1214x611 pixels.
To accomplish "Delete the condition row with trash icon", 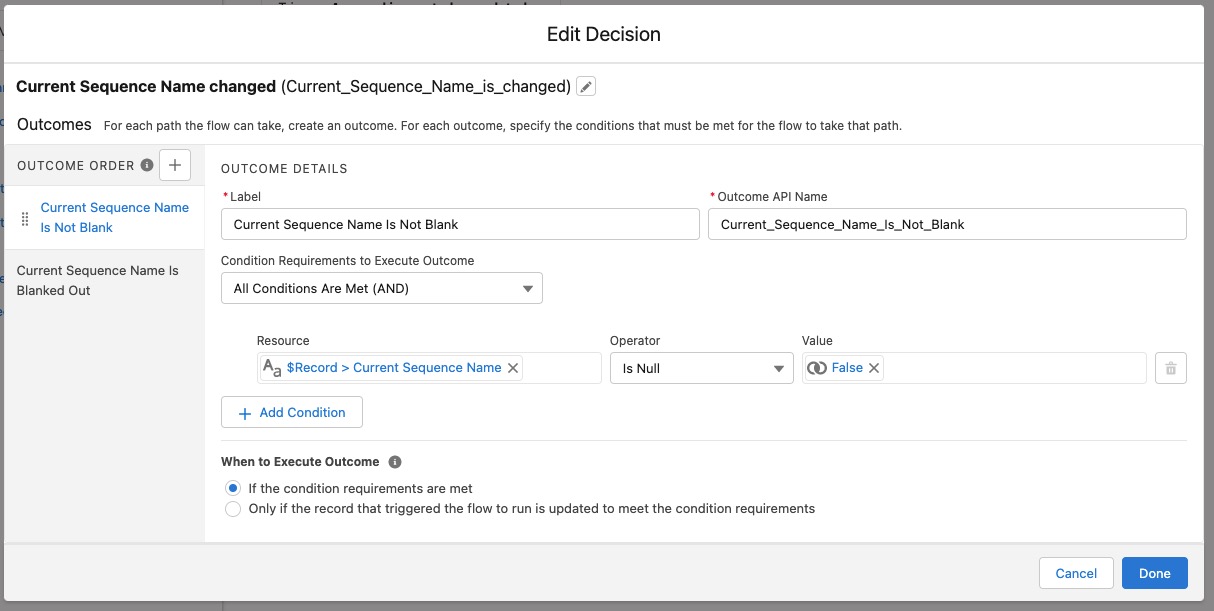I will click(1170, 369).
